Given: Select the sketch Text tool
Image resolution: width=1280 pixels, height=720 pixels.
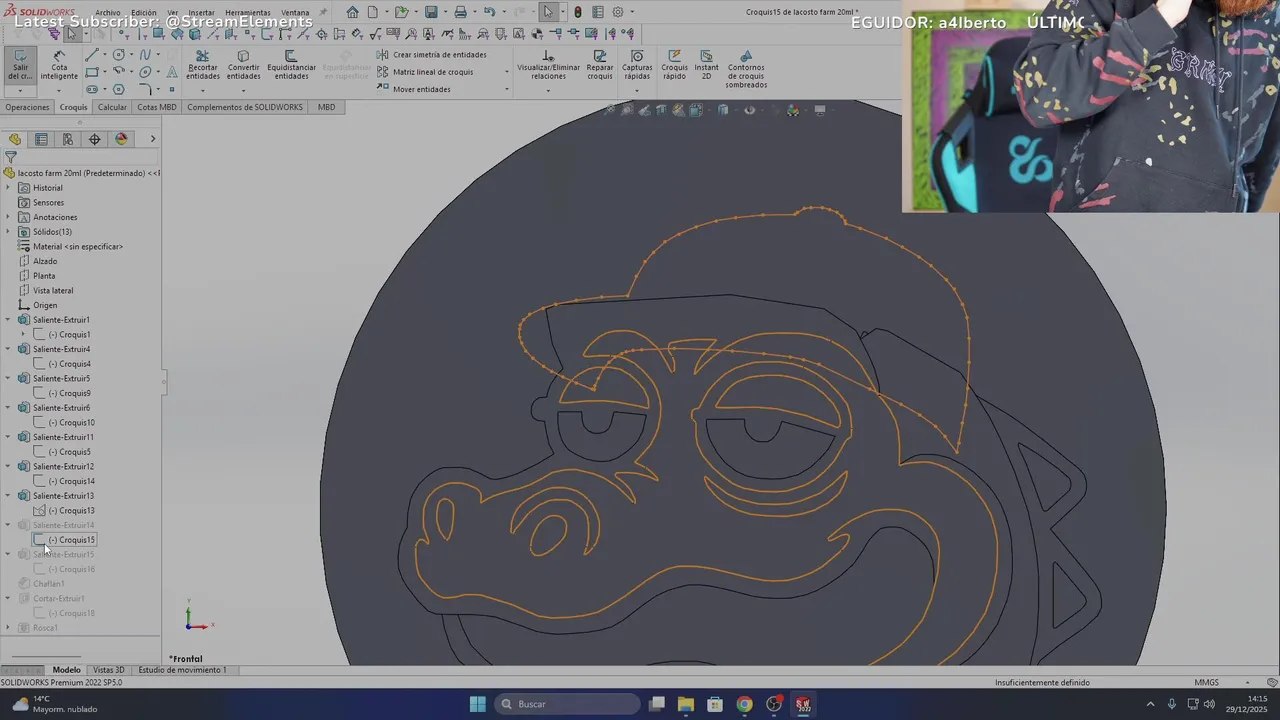Looking at the screenshot, I should coord(172,72).
